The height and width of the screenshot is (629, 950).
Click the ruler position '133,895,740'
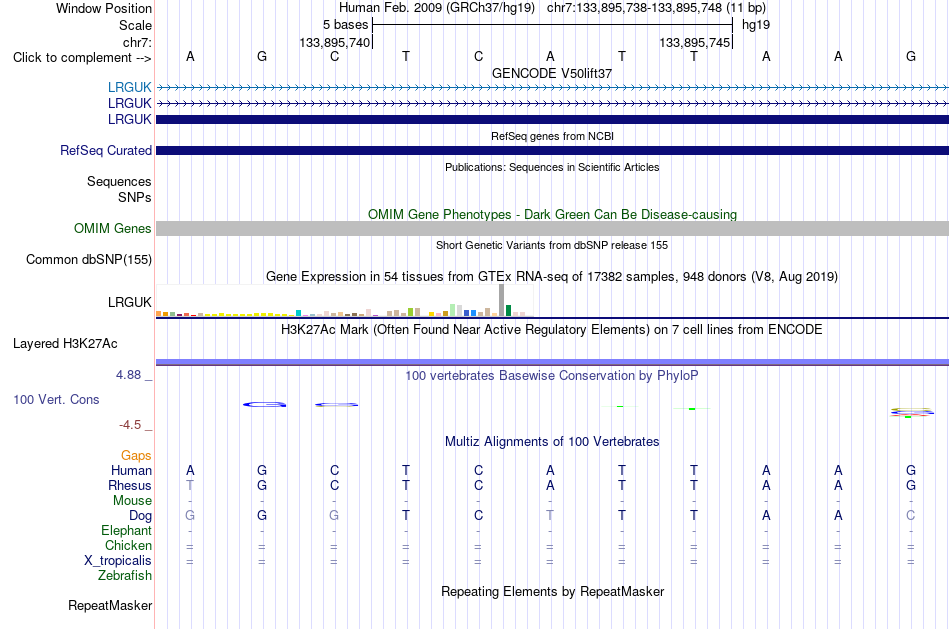tap(334, 42)
